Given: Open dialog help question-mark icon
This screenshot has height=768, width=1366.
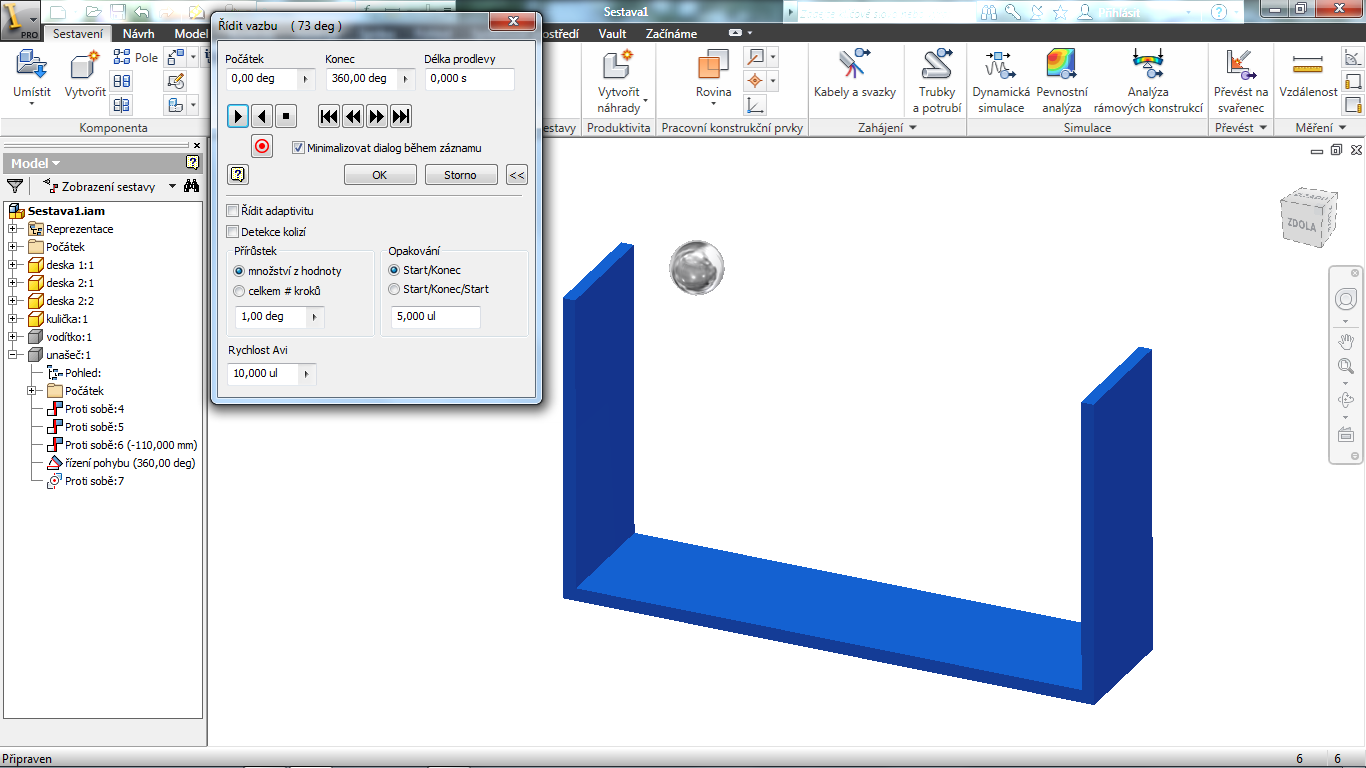Looking at the screenshot, I should click(x=238, y=175).
